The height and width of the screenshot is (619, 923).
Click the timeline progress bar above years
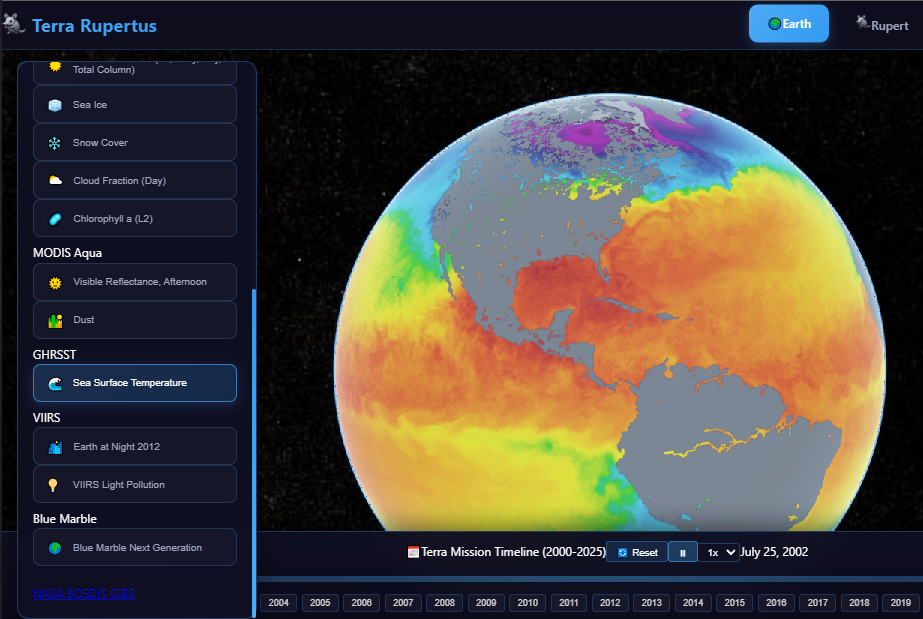coord(590,580)
